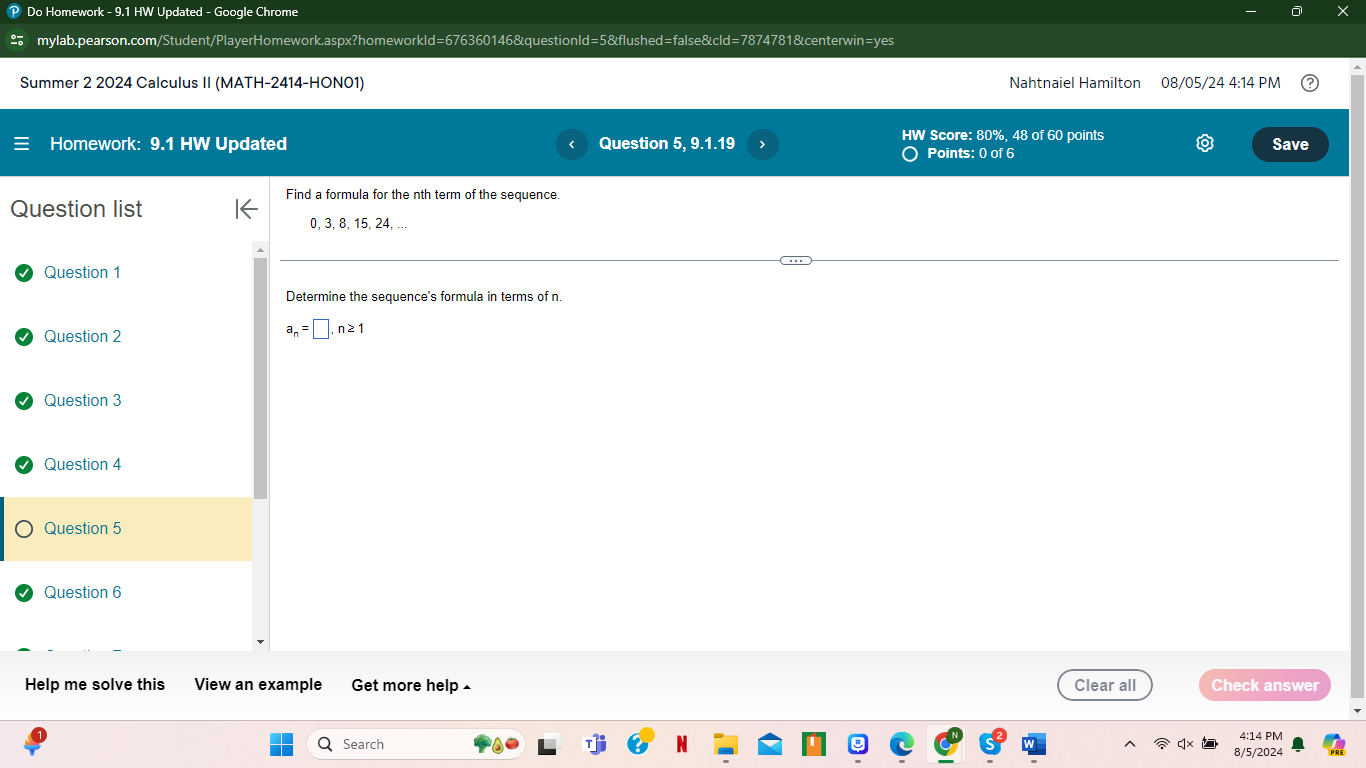This screenshot has width=1366, height=768.
Task: Click the answer box for the formula
Action: pyautogui.click(x=320, y=328)
